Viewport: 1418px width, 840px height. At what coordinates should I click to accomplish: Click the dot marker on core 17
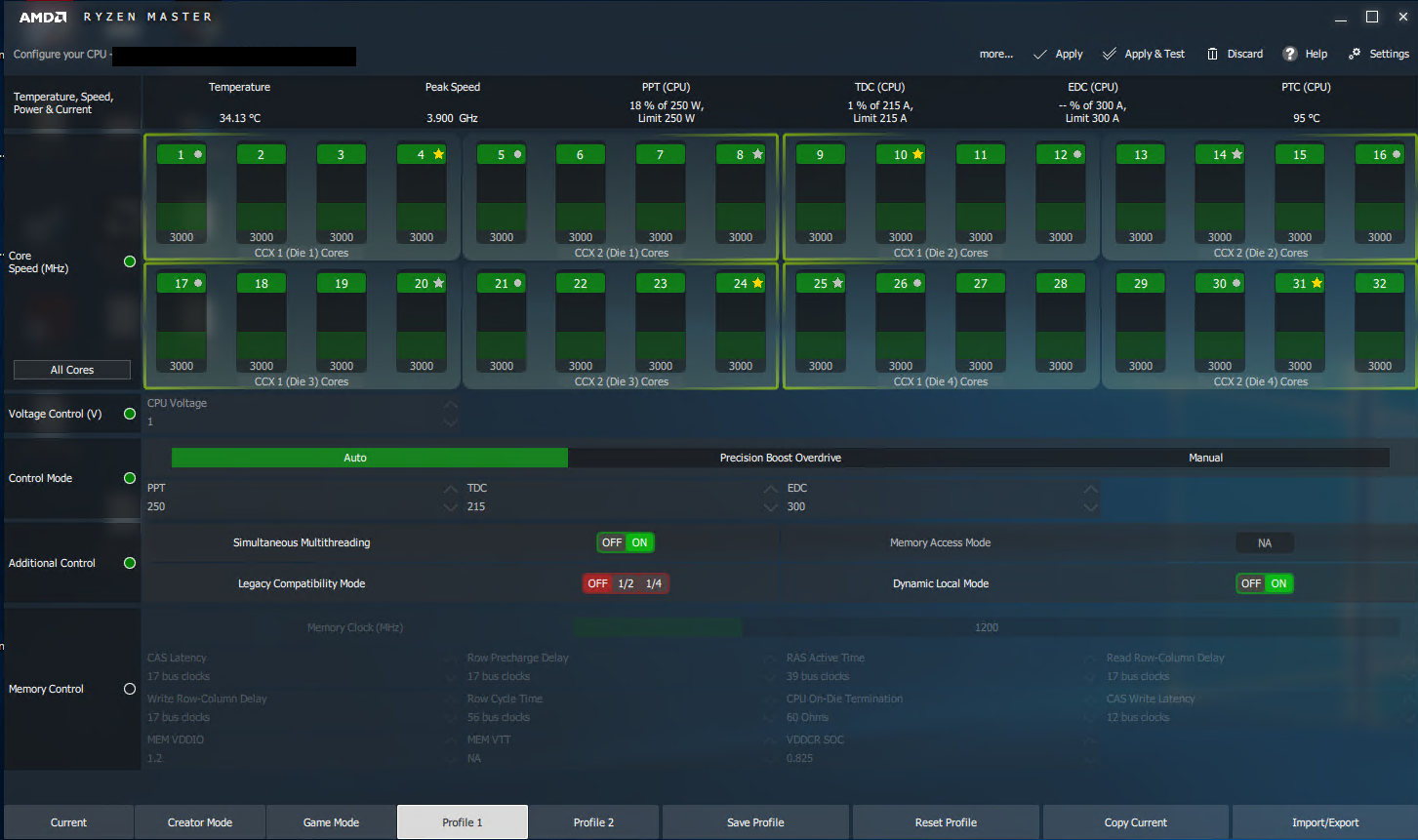click(198, 283)
